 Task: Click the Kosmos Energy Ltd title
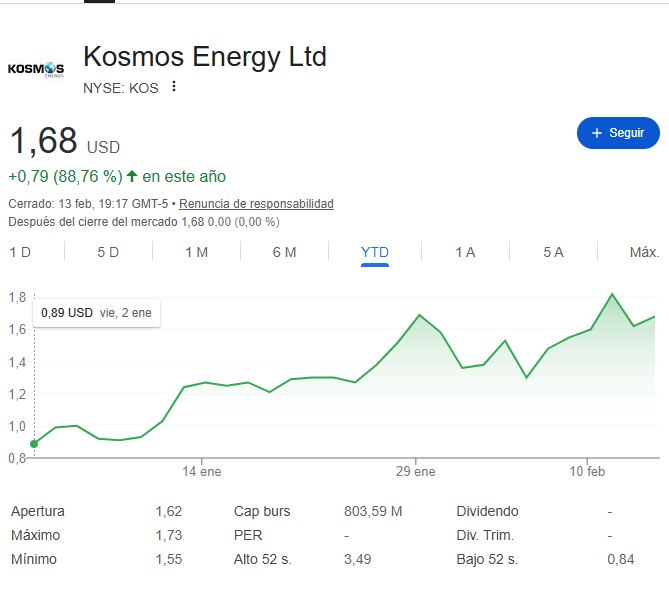(x=205, y=57)
